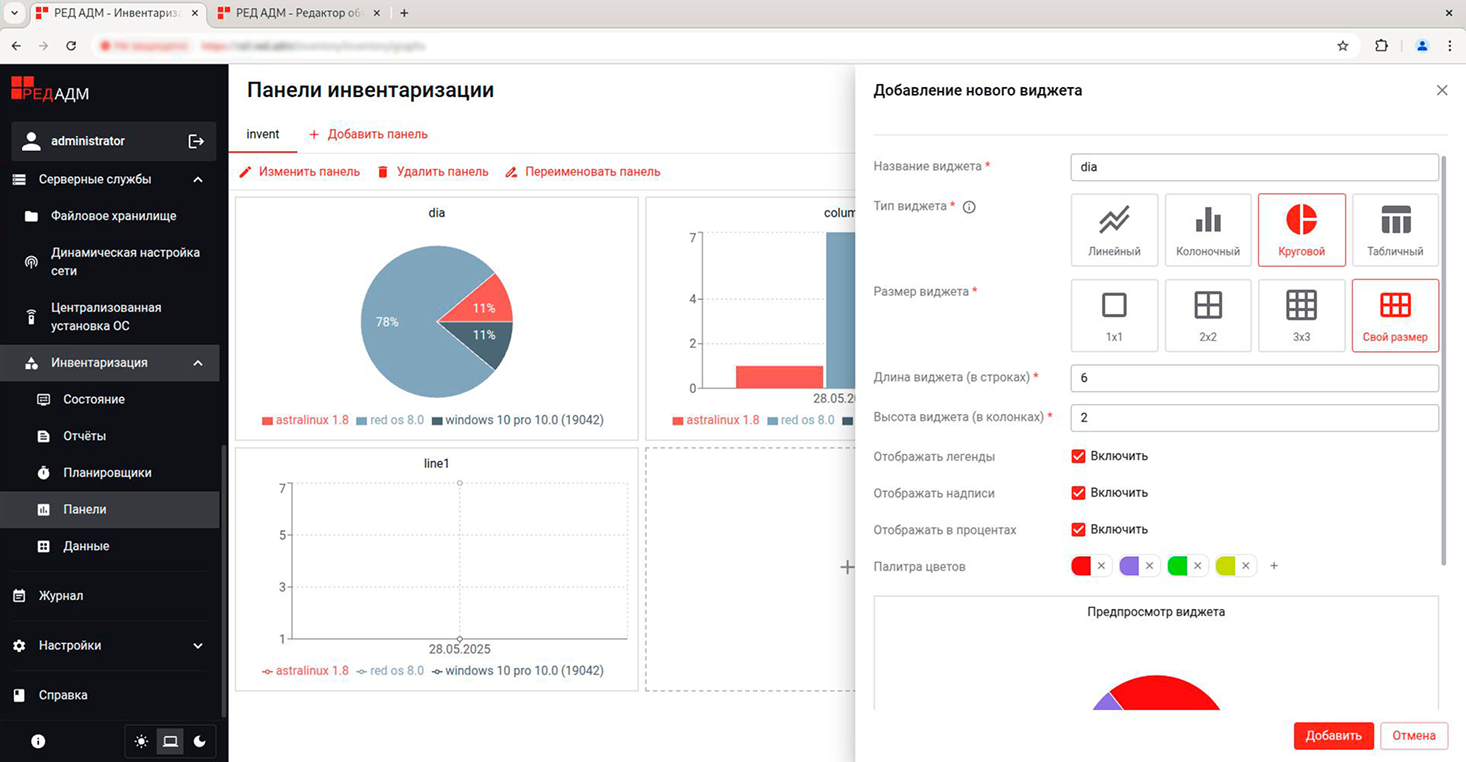Open the browser three-dot menu
Image resolution: width=1466 pixels, height=762 pixels.
(x=1450, y=46)
